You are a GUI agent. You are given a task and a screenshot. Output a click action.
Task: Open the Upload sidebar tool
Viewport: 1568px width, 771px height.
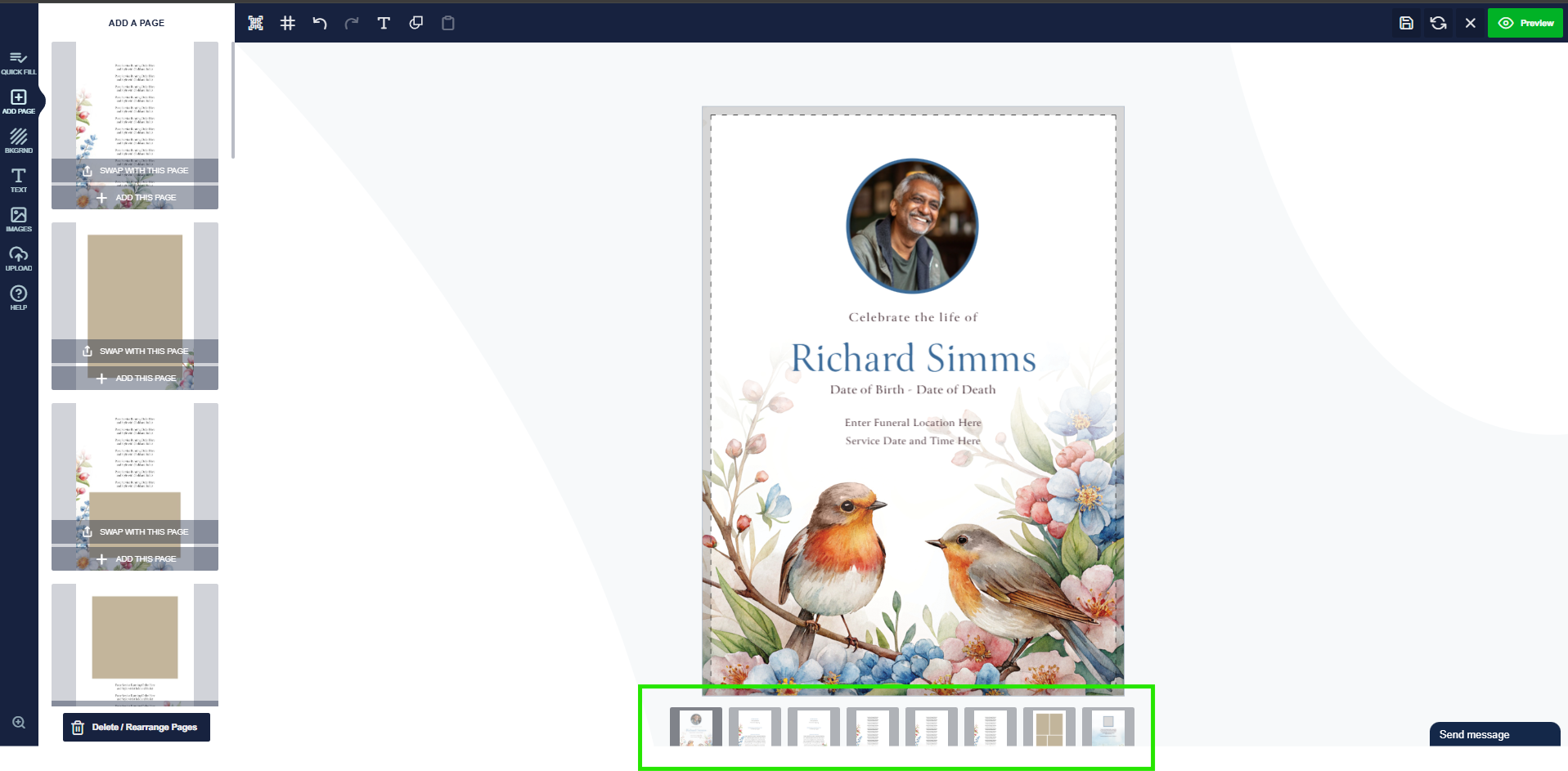(19, 258)
